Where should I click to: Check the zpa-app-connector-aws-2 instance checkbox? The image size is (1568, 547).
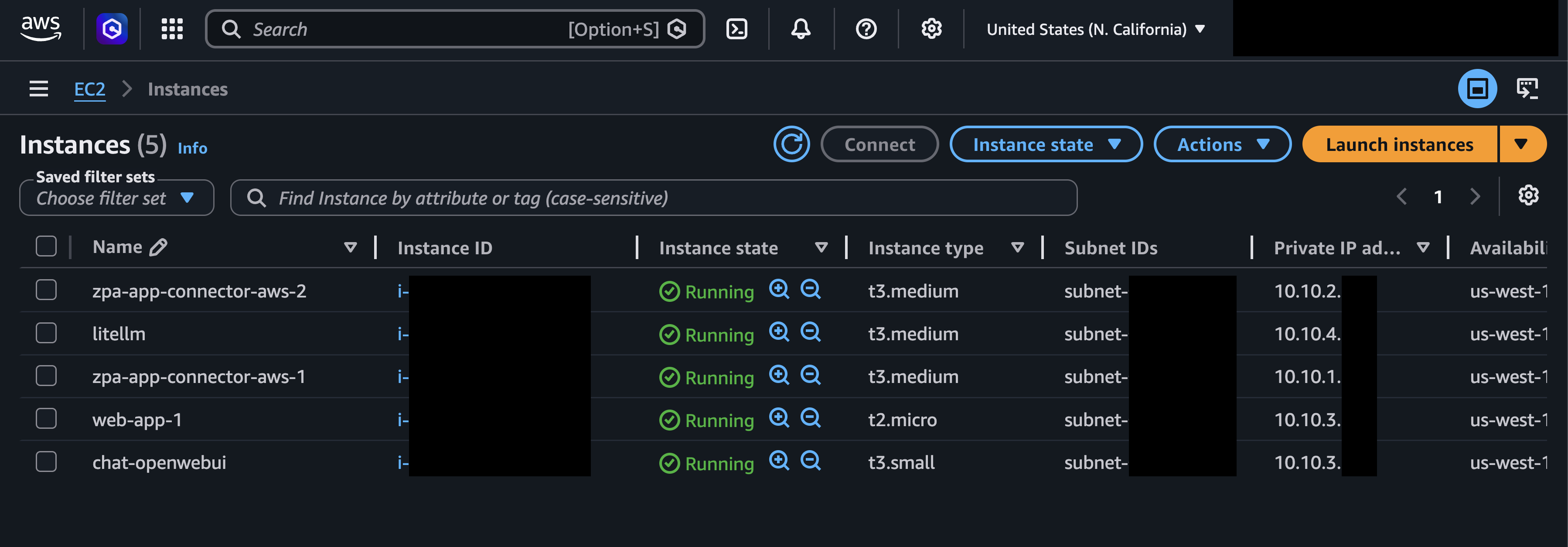point(46,290)
